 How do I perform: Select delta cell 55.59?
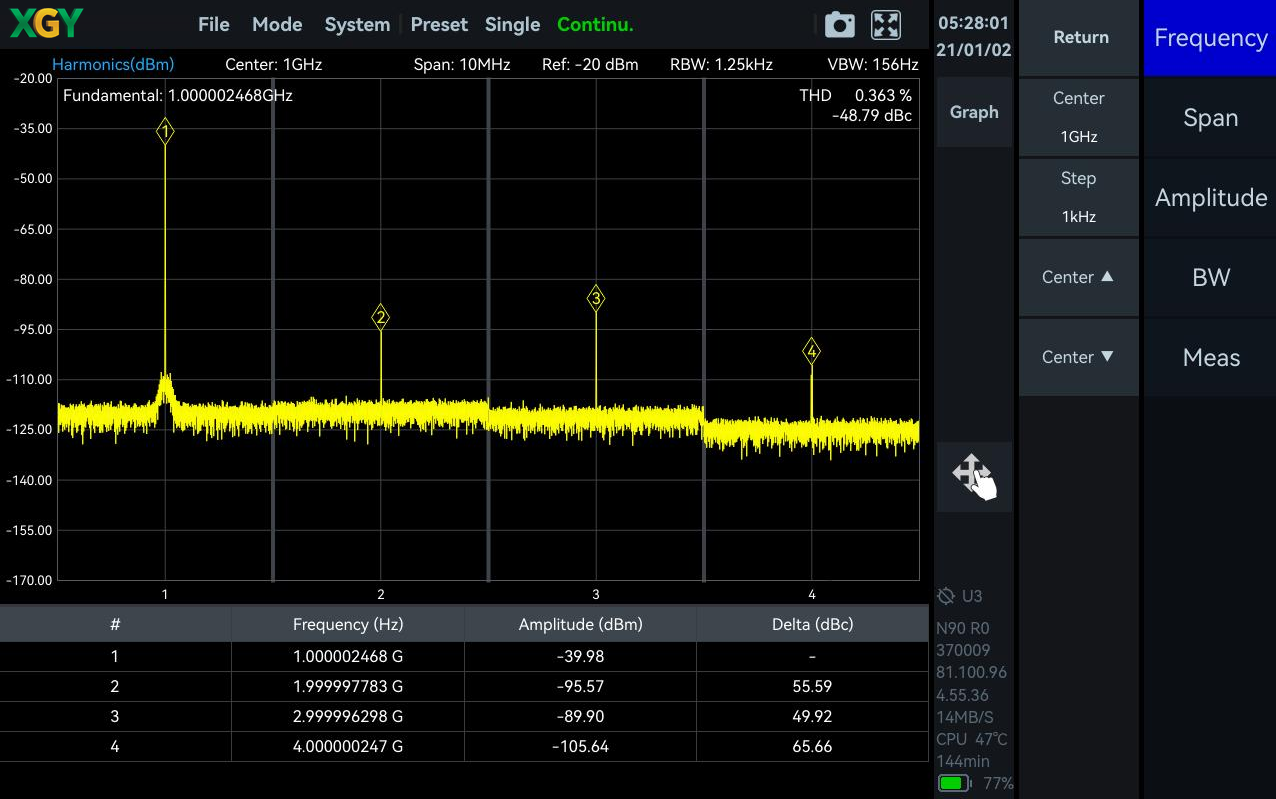tap(812, 687)
